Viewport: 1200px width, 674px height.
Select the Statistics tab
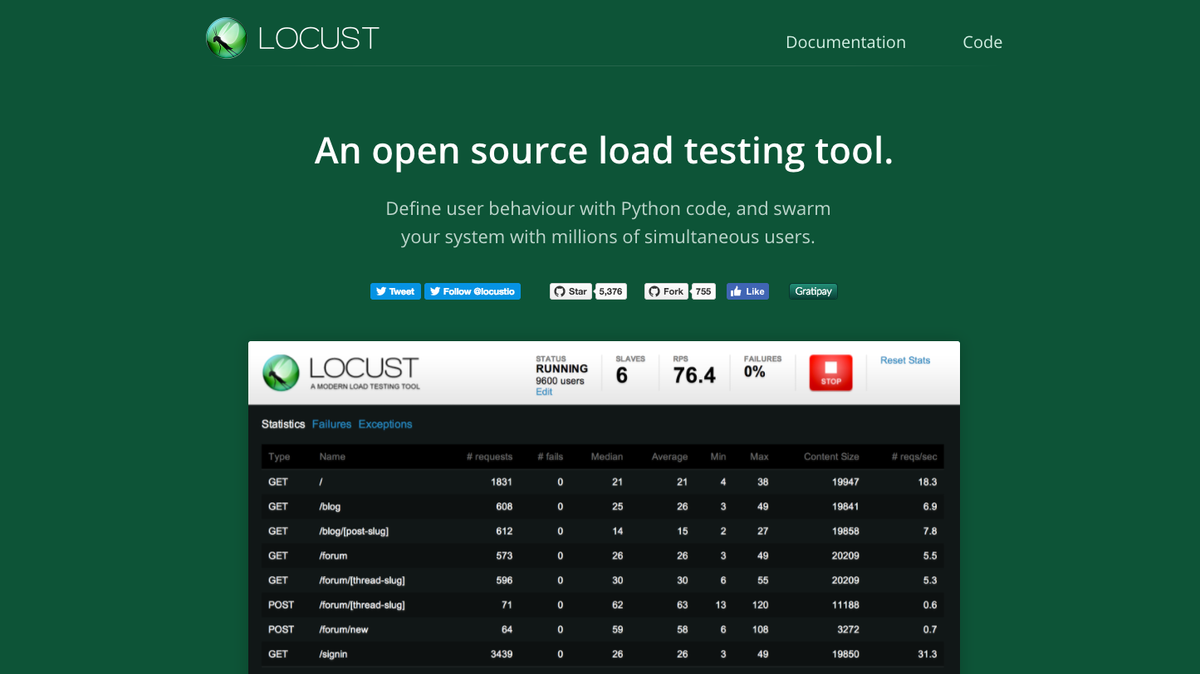pos(283,424)
